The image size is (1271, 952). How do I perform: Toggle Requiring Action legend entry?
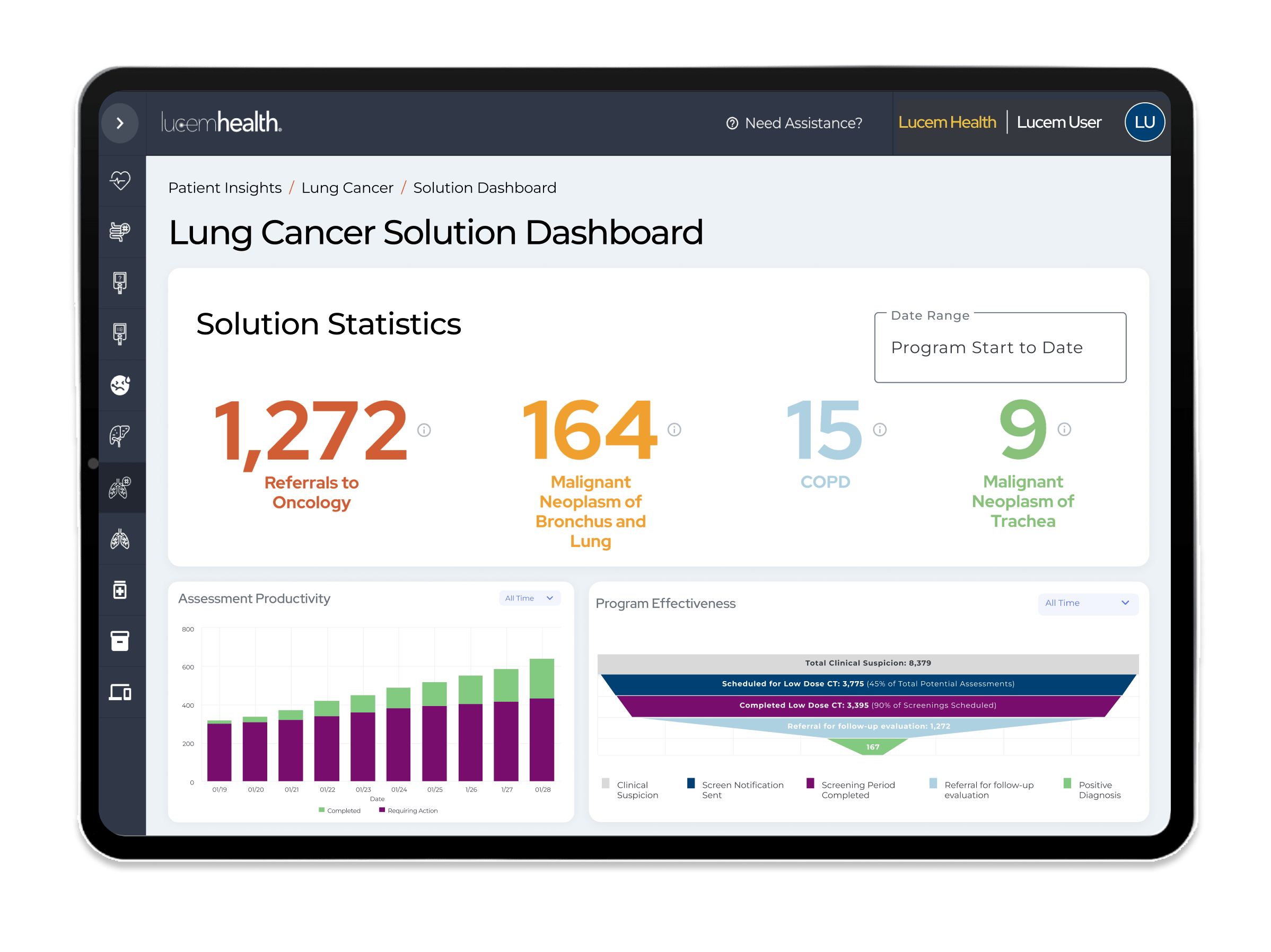pyautogui.click(x=408, y=810)
